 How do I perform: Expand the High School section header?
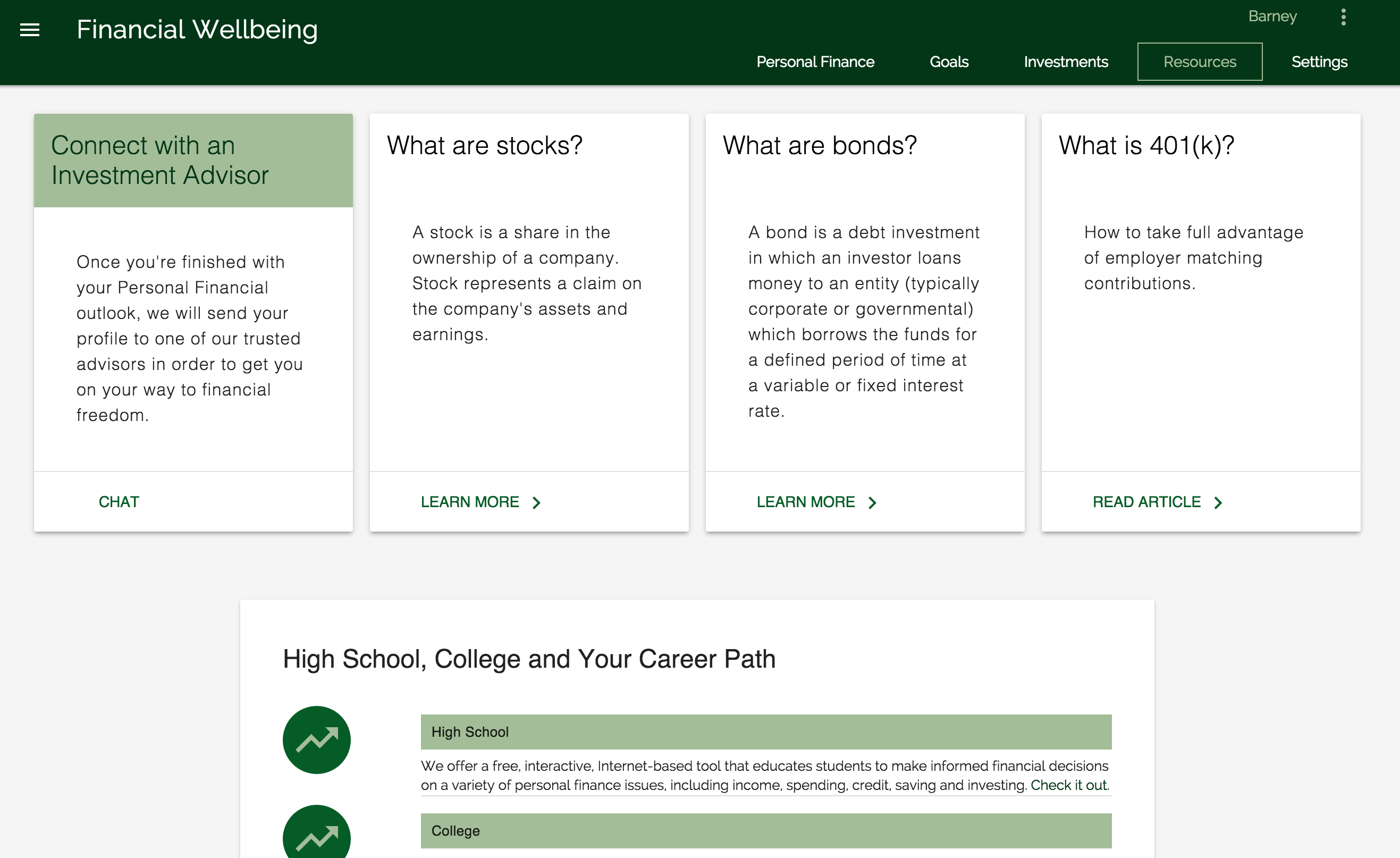[x=765, y=732]
